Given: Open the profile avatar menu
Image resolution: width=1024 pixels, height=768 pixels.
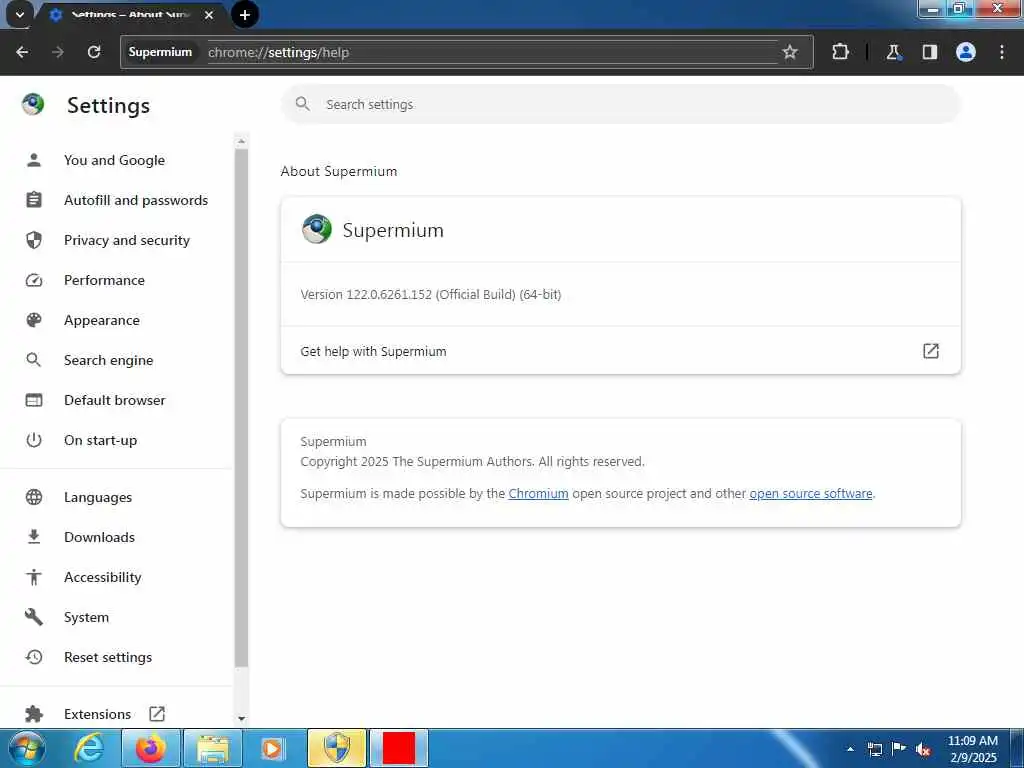Looking at the screenshot, I should pyautogui.click(x=966, y=52).
